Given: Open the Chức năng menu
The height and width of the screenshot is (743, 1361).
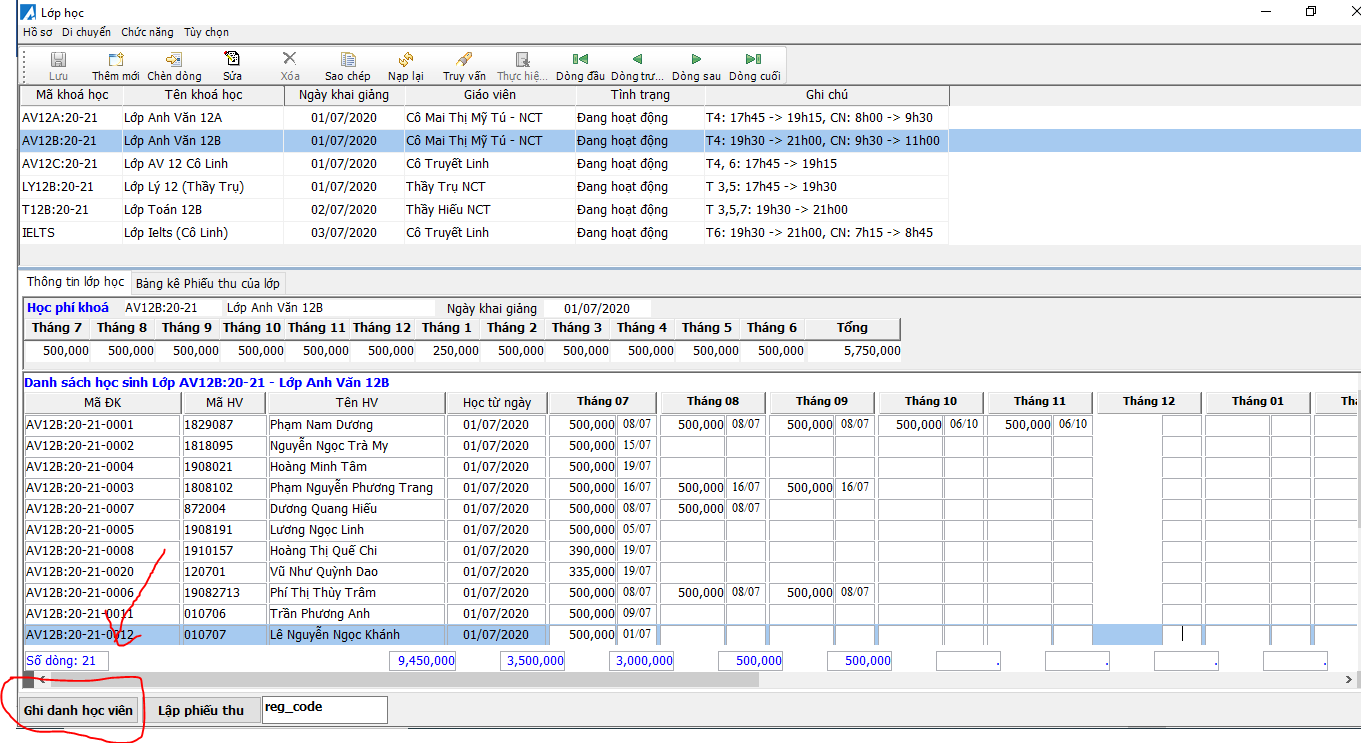Looking at the screenshot, I should click(x=147, y=32).
